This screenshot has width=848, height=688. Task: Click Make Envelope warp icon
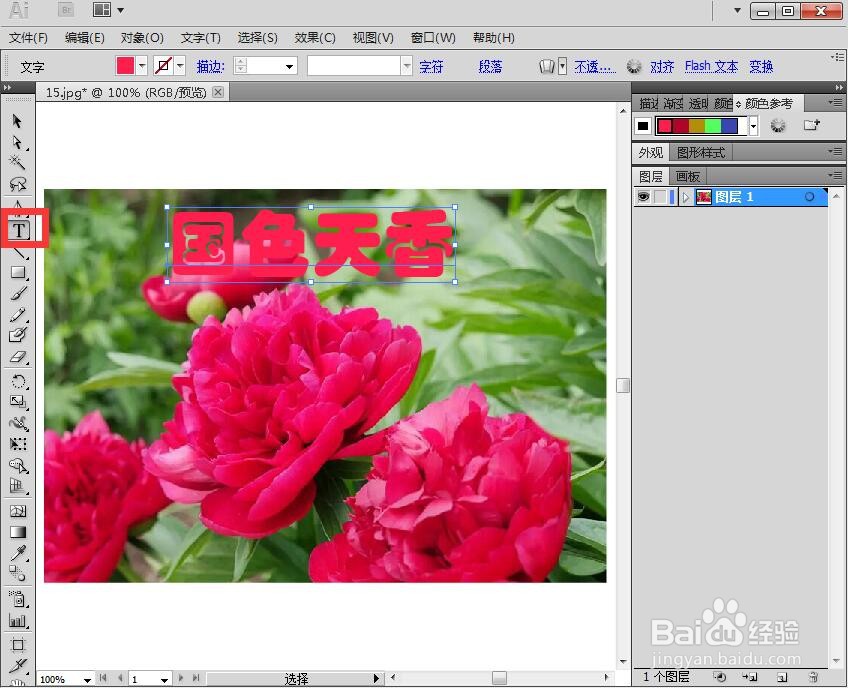click(547, 67)
